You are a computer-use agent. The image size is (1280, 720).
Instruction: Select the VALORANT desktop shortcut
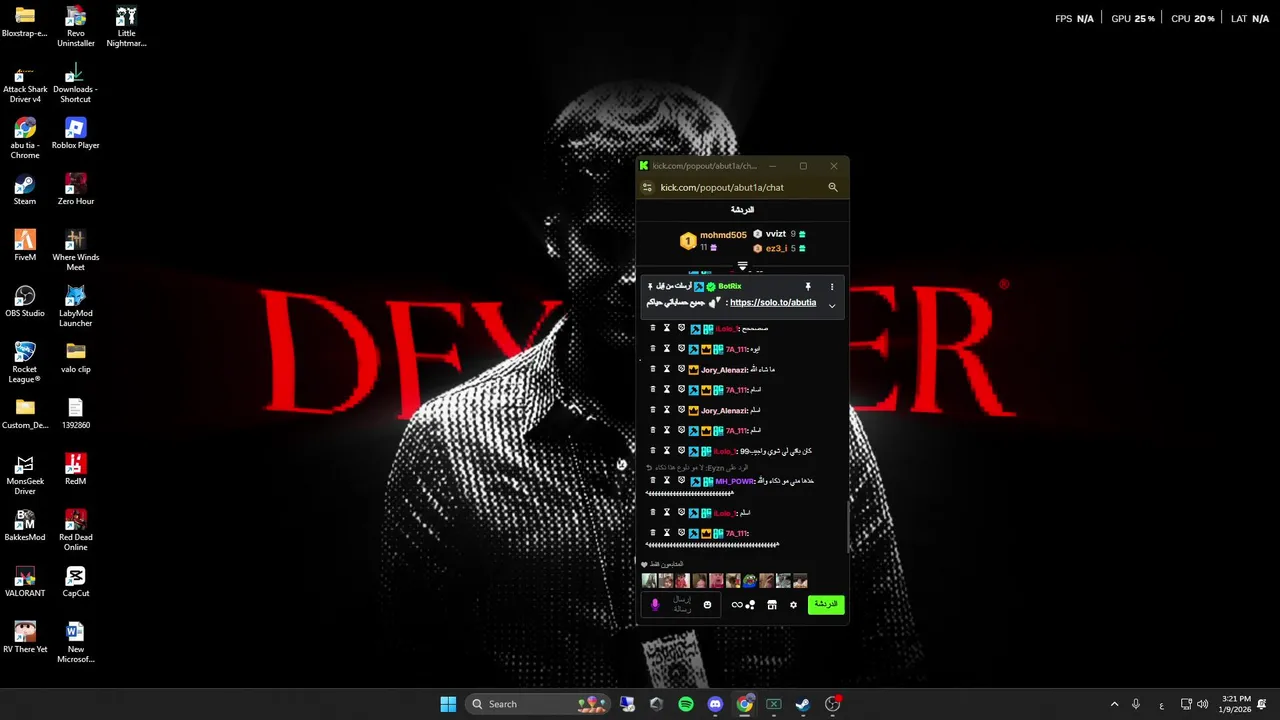(x=25, y=581)
